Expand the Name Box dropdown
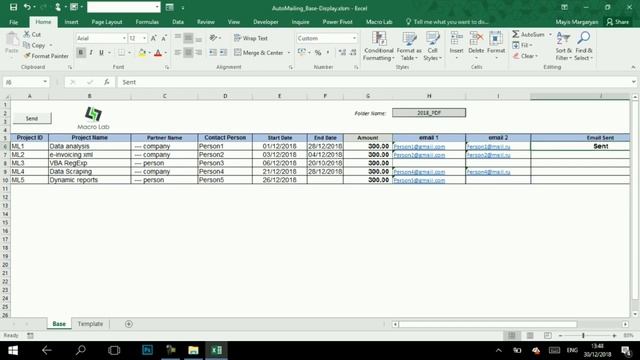Viewport: 640px width, 360px height. point(45,82)
